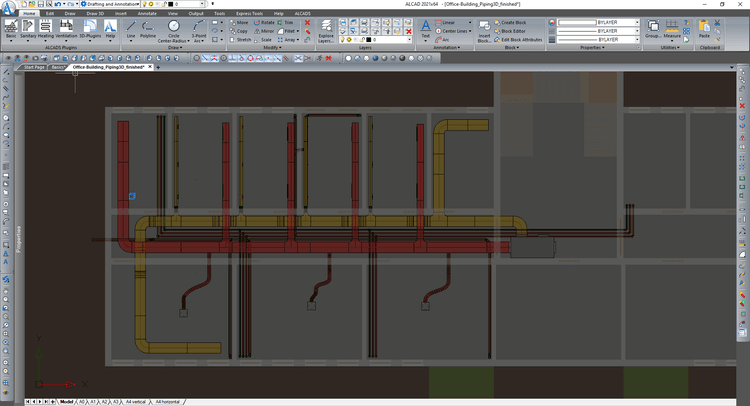750x406 pixels.
Task: Expand the Circle Center-Radius dropdown arrow
Action: 188,41
